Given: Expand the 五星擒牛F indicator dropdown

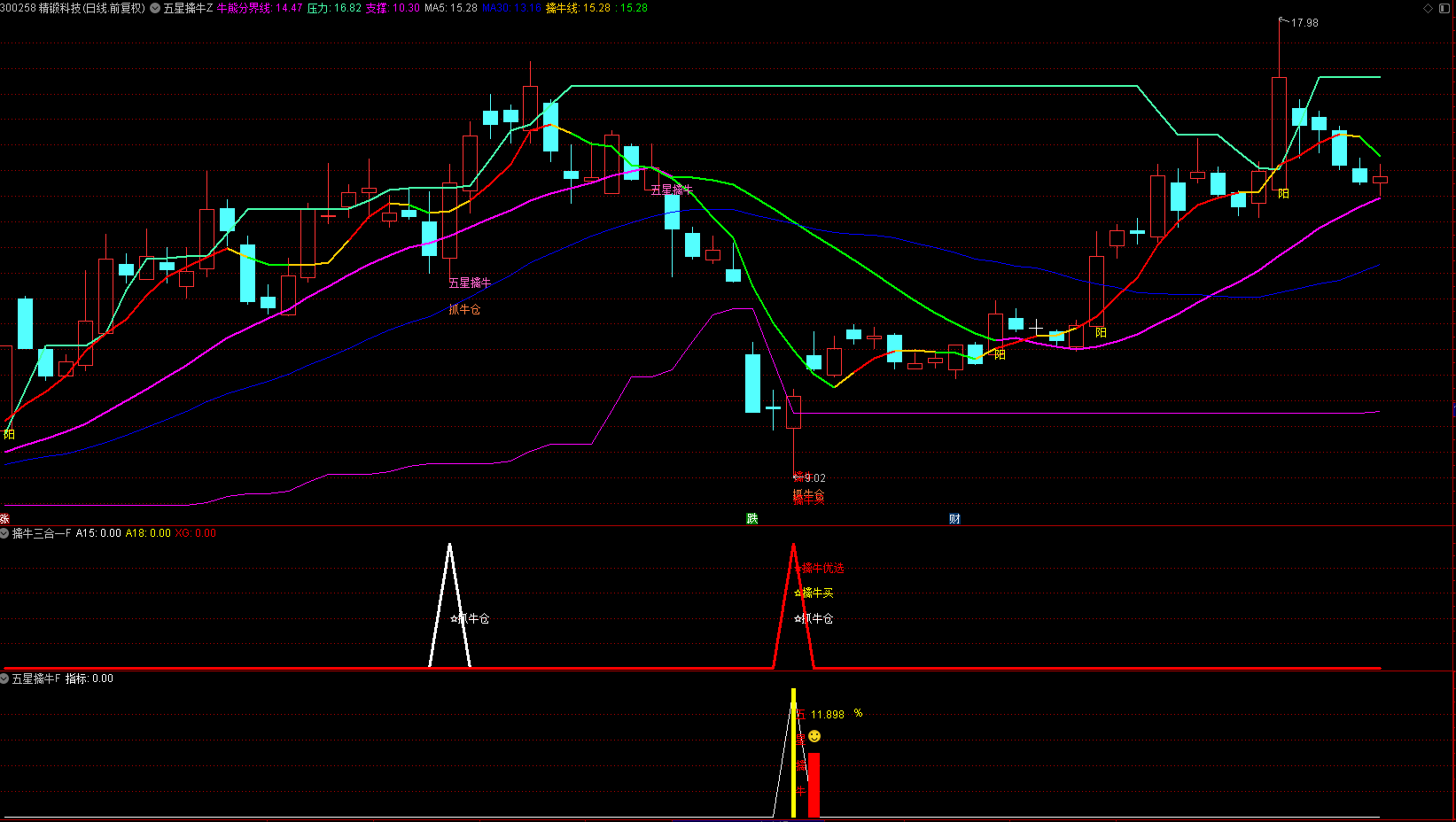Looking at the screenshot, I should pyautogui.click(x=5, y=679).
